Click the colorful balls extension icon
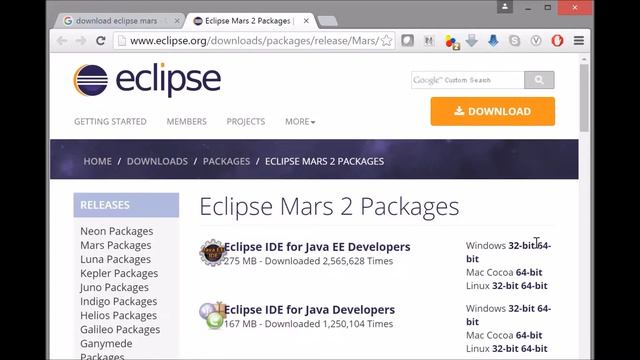This screenshot has height=360, width=640. click(451, 42)
